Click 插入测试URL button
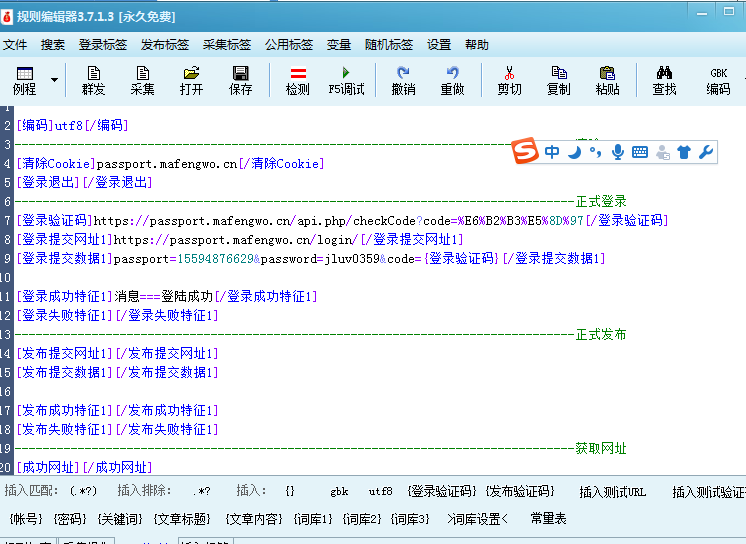The width and height of the screenshot is (746, 544). tap(612, 492)
